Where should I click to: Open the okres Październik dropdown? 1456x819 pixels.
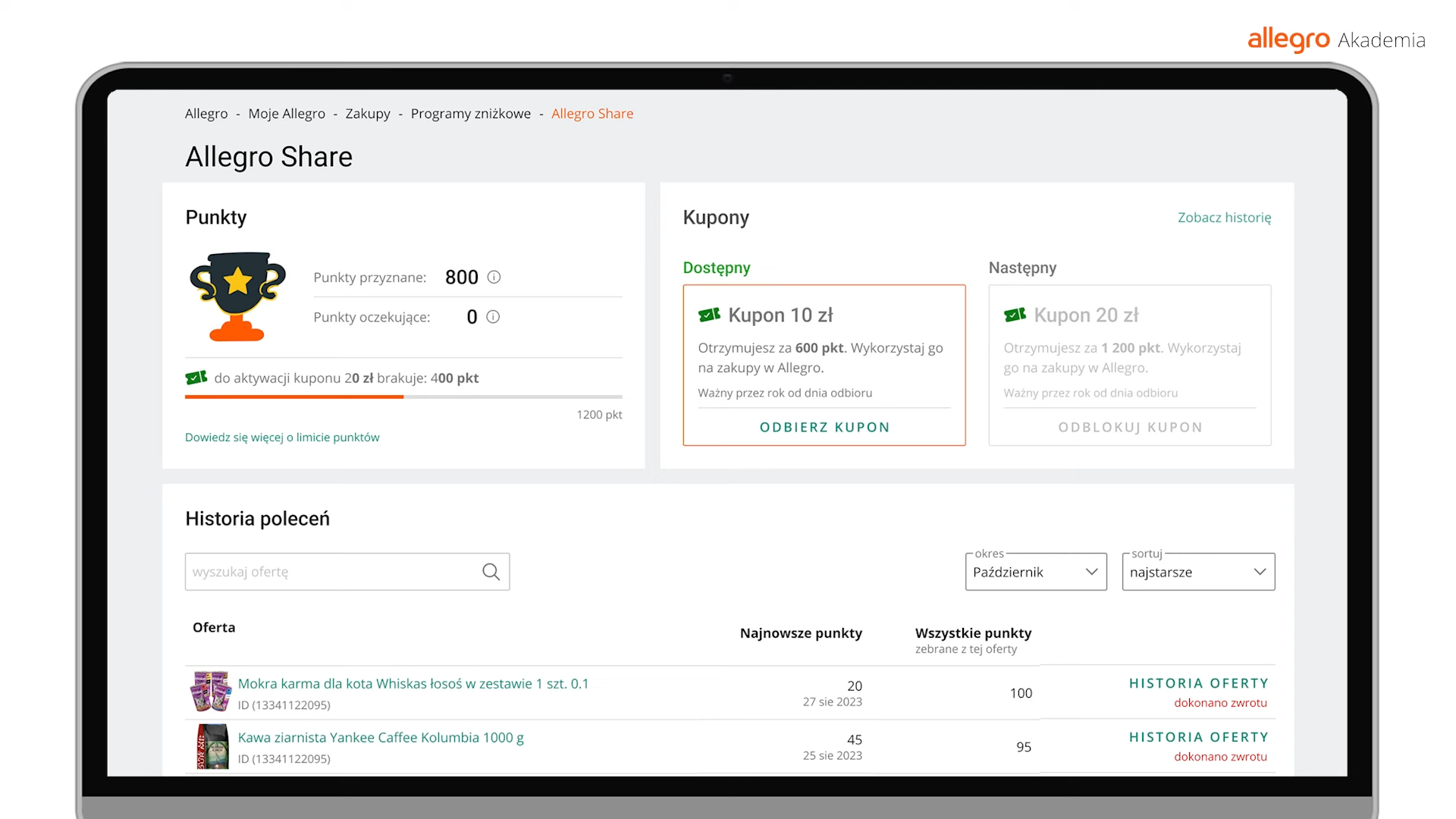point(1036,572)
